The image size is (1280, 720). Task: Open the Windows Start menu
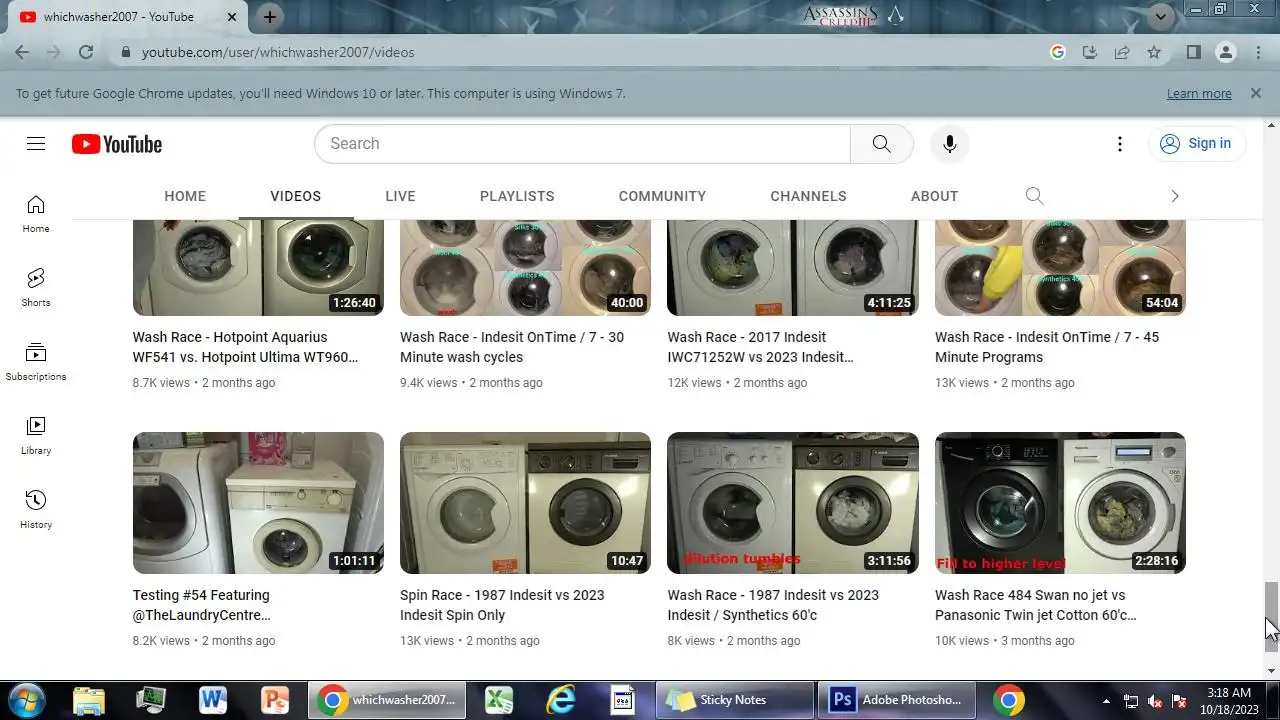coord(27,700)
